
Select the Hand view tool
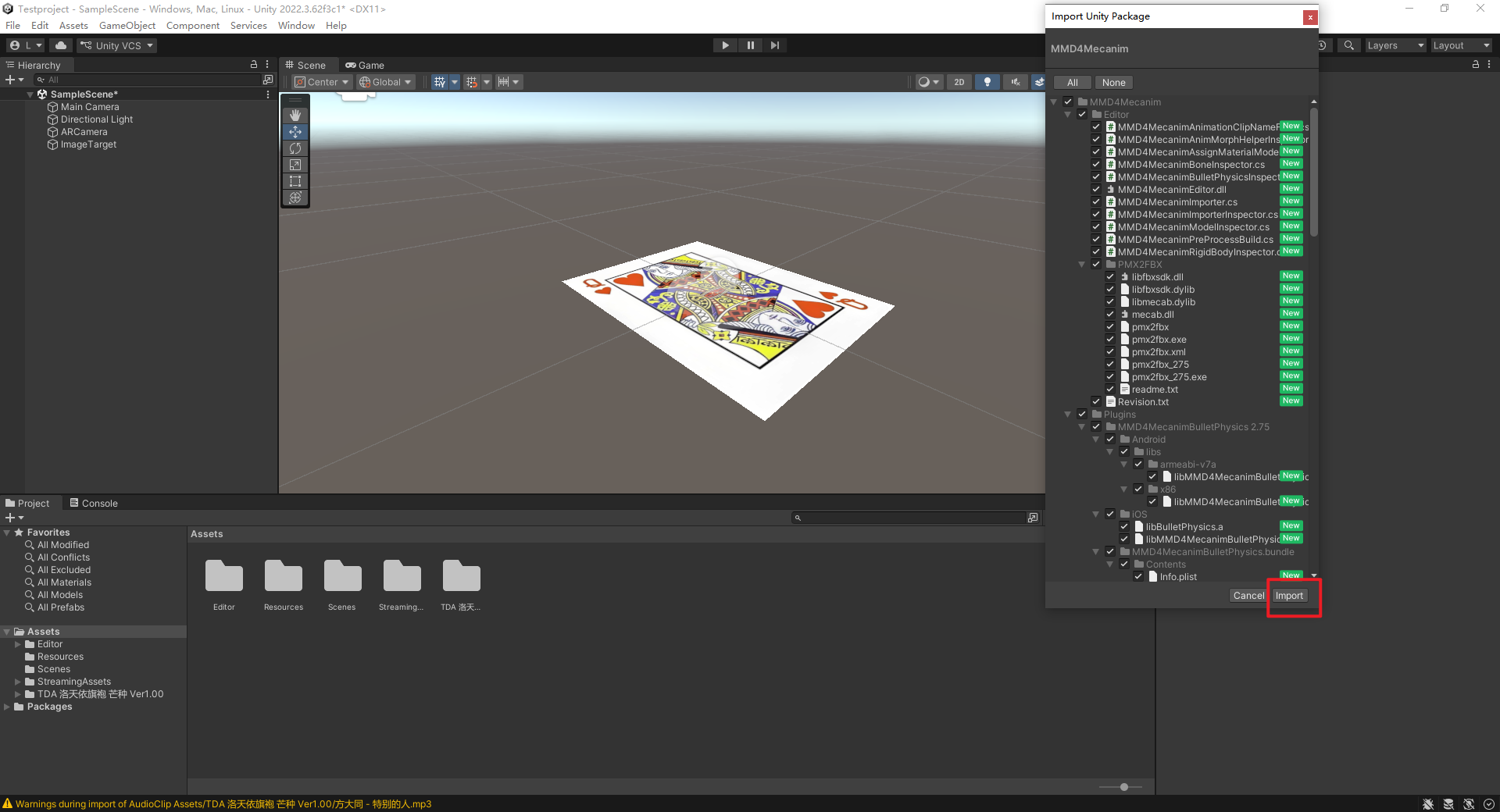click(295, 116)
